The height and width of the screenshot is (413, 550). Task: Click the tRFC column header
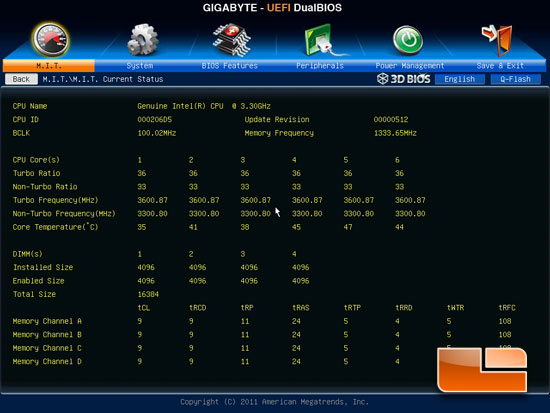click(507, 308)
